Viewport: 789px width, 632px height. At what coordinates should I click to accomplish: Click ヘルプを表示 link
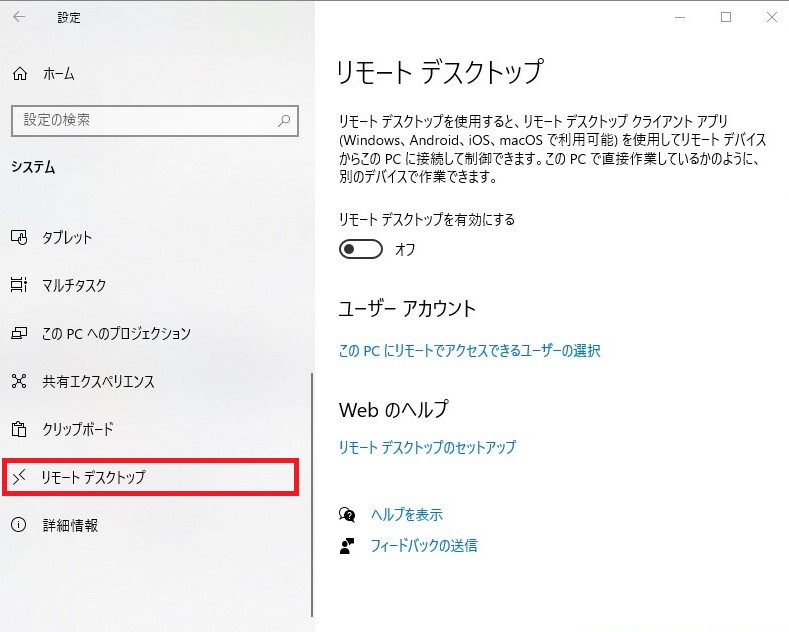(407, 514)
